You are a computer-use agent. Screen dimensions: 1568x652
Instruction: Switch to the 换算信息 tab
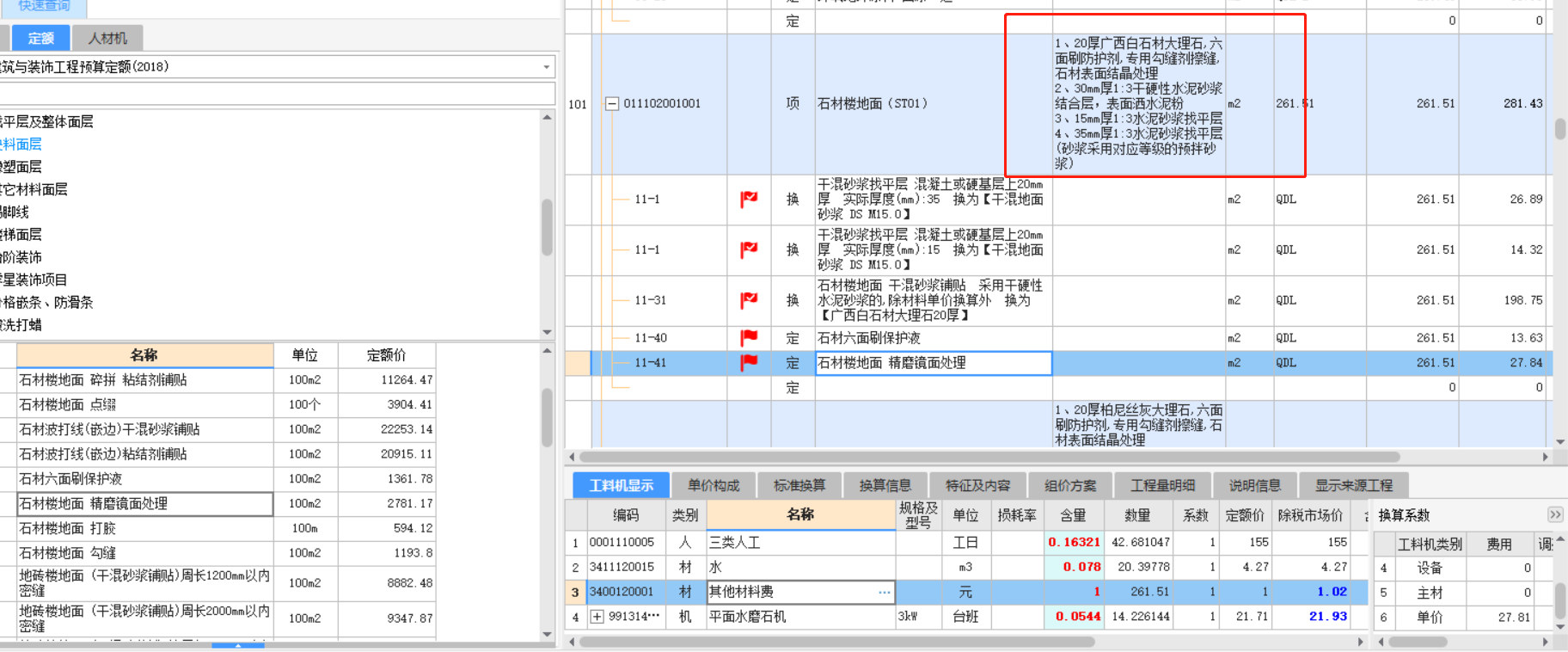(x=885, y=485)
